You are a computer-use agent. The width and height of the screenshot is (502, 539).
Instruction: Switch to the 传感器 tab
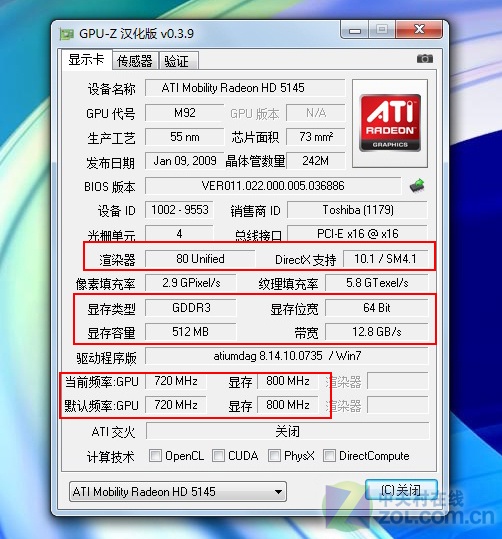(135, 61)
